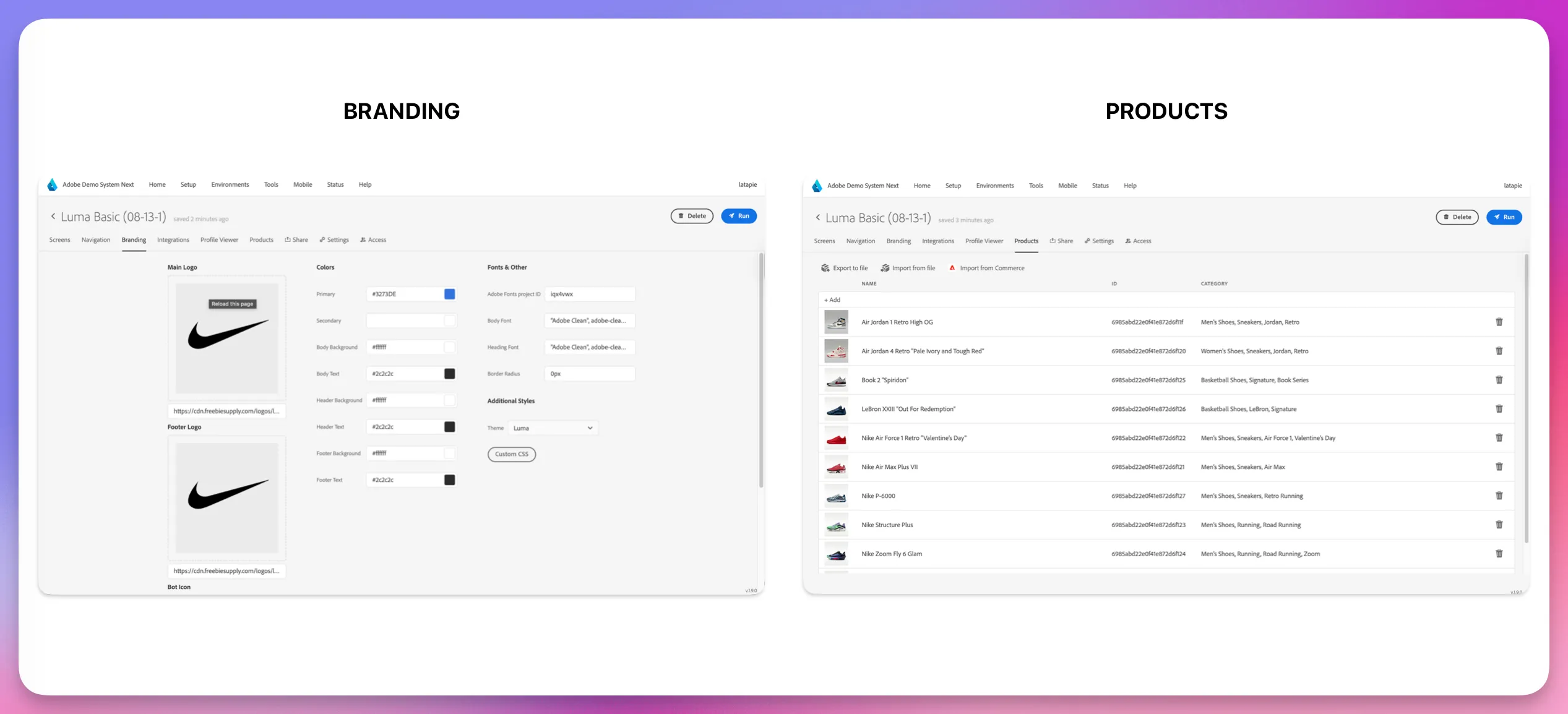Click the Footer Text color swatch

(450, 480)
